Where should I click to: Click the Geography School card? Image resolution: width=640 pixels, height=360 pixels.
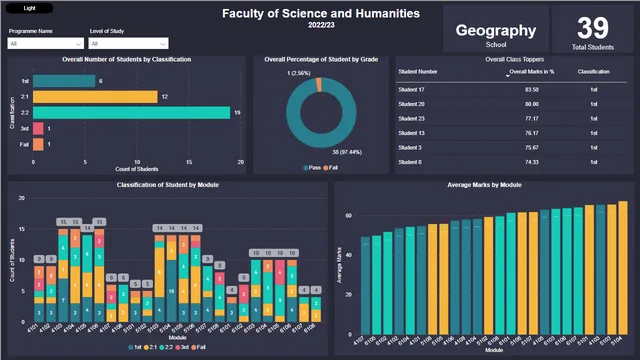click(x=496, y=29)
